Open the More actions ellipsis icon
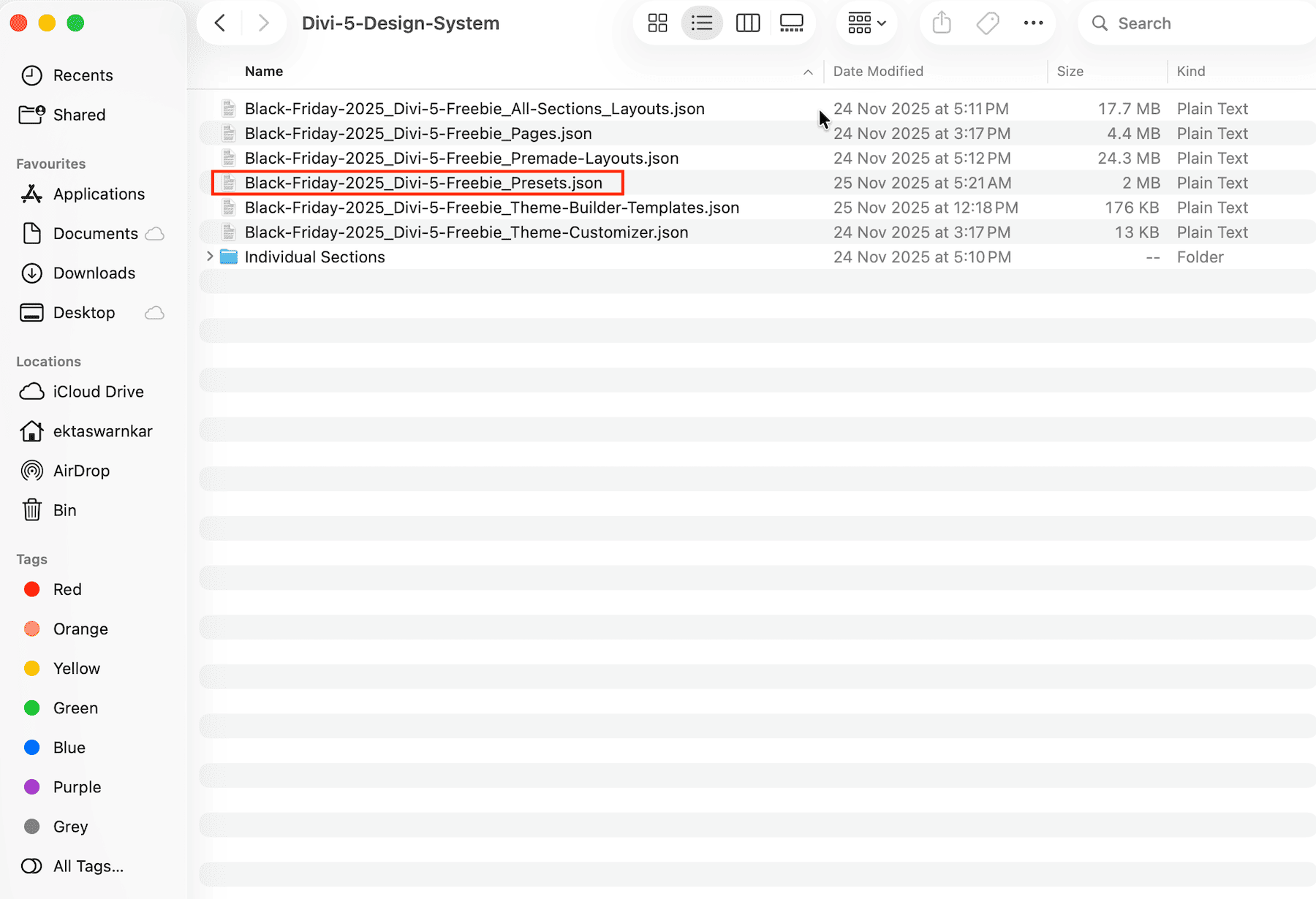This screenshot has height=899, width=1316. coord(1033,23)
